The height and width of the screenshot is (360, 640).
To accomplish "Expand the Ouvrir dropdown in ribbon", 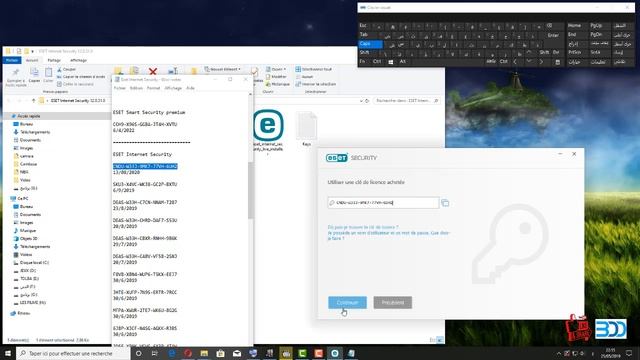I will 276,69.
